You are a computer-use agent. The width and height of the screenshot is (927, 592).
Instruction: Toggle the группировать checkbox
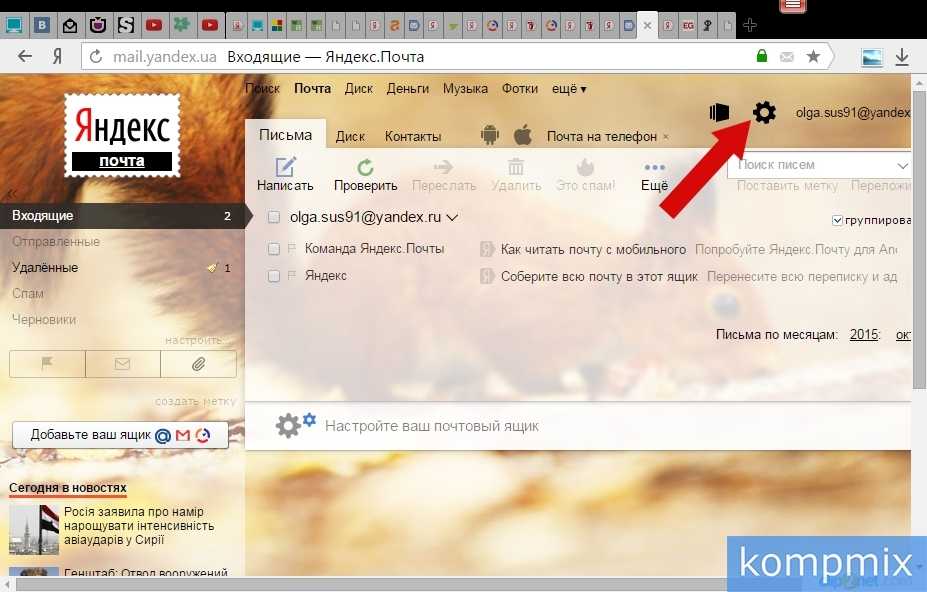coord(837,221)
